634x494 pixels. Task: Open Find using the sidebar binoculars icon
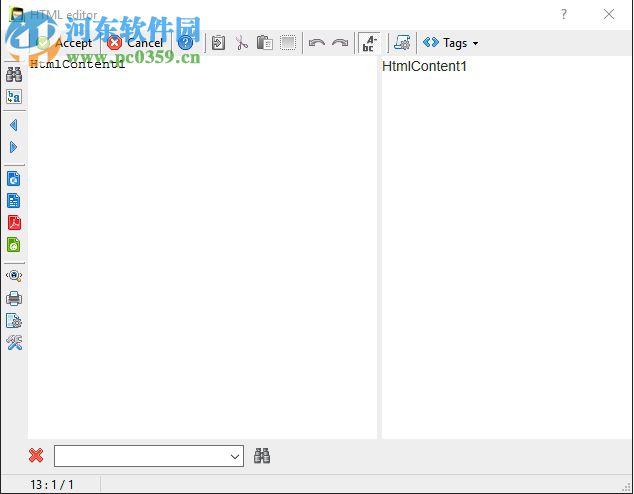[14, 75]
